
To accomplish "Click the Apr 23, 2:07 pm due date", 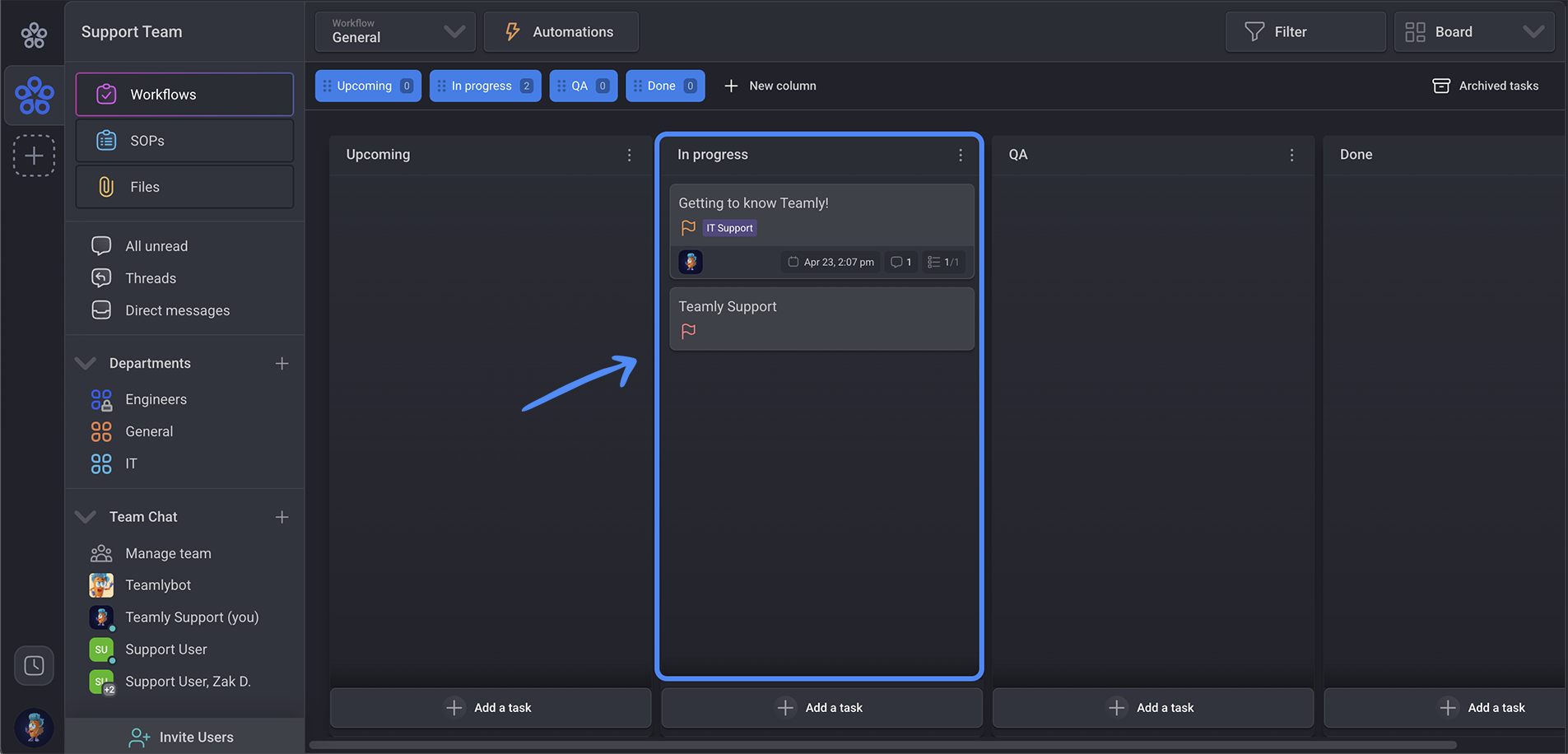I will [831, 262].
